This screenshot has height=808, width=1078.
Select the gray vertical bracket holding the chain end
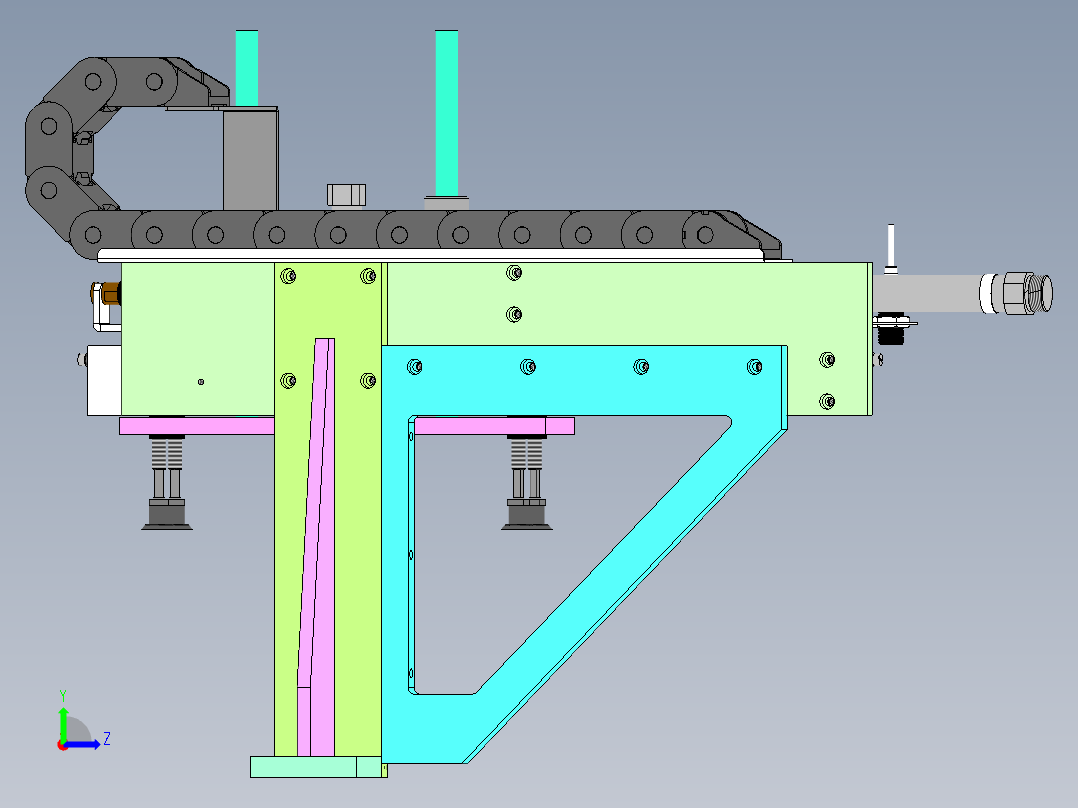point(250,159)
